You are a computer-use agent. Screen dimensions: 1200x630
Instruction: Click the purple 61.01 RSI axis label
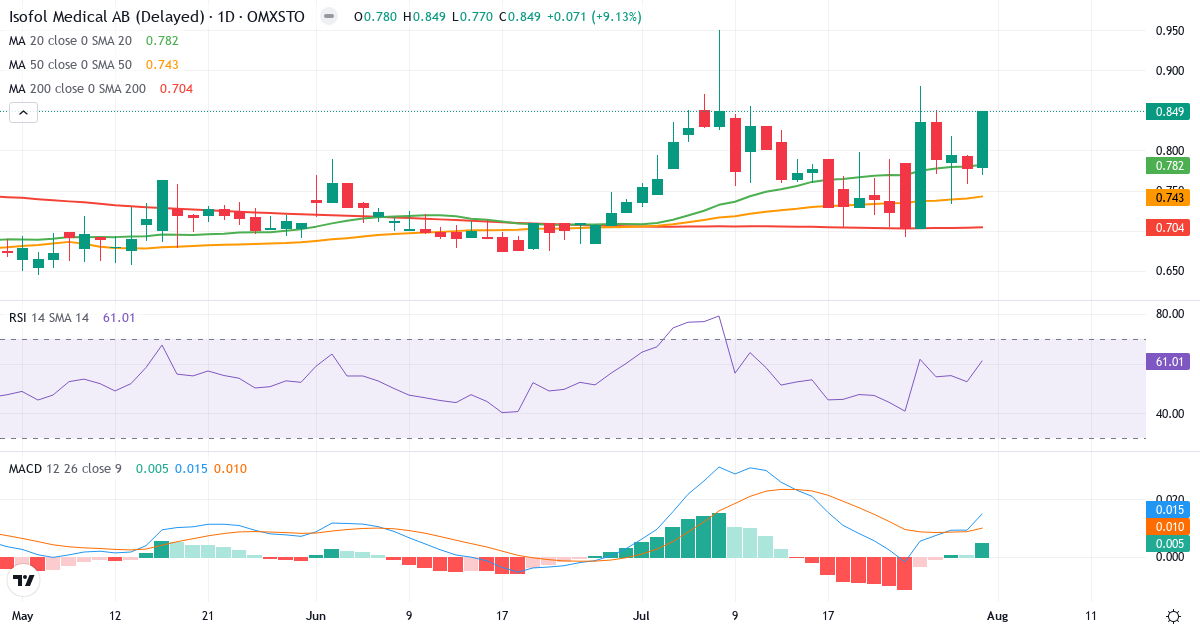coord(1168,362)
